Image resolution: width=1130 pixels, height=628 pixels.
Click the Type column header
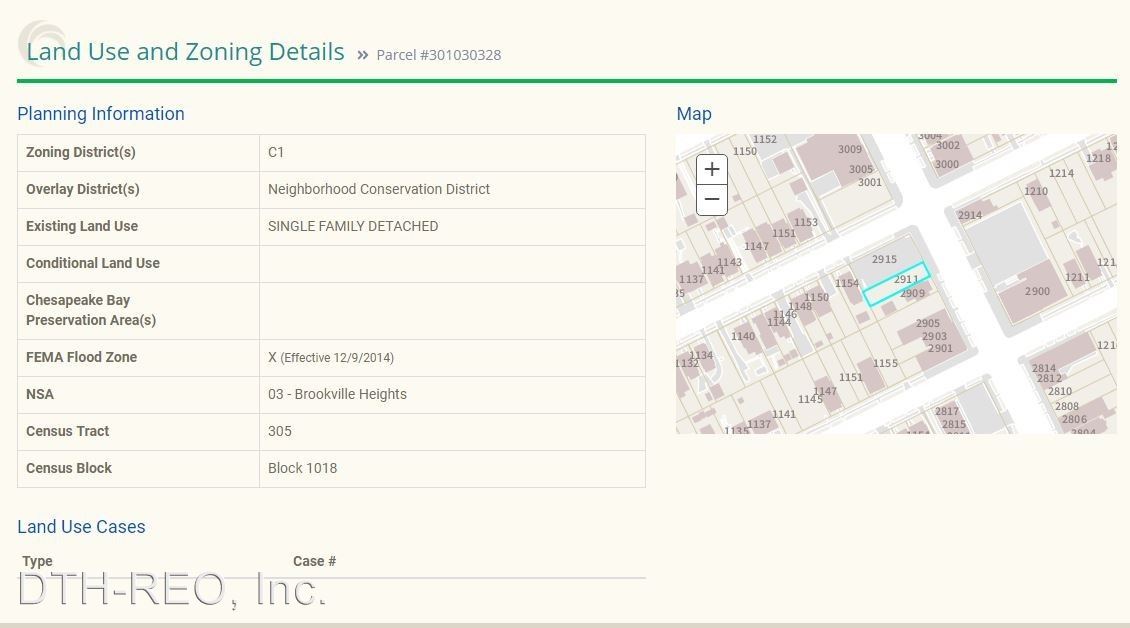(37, 561)
